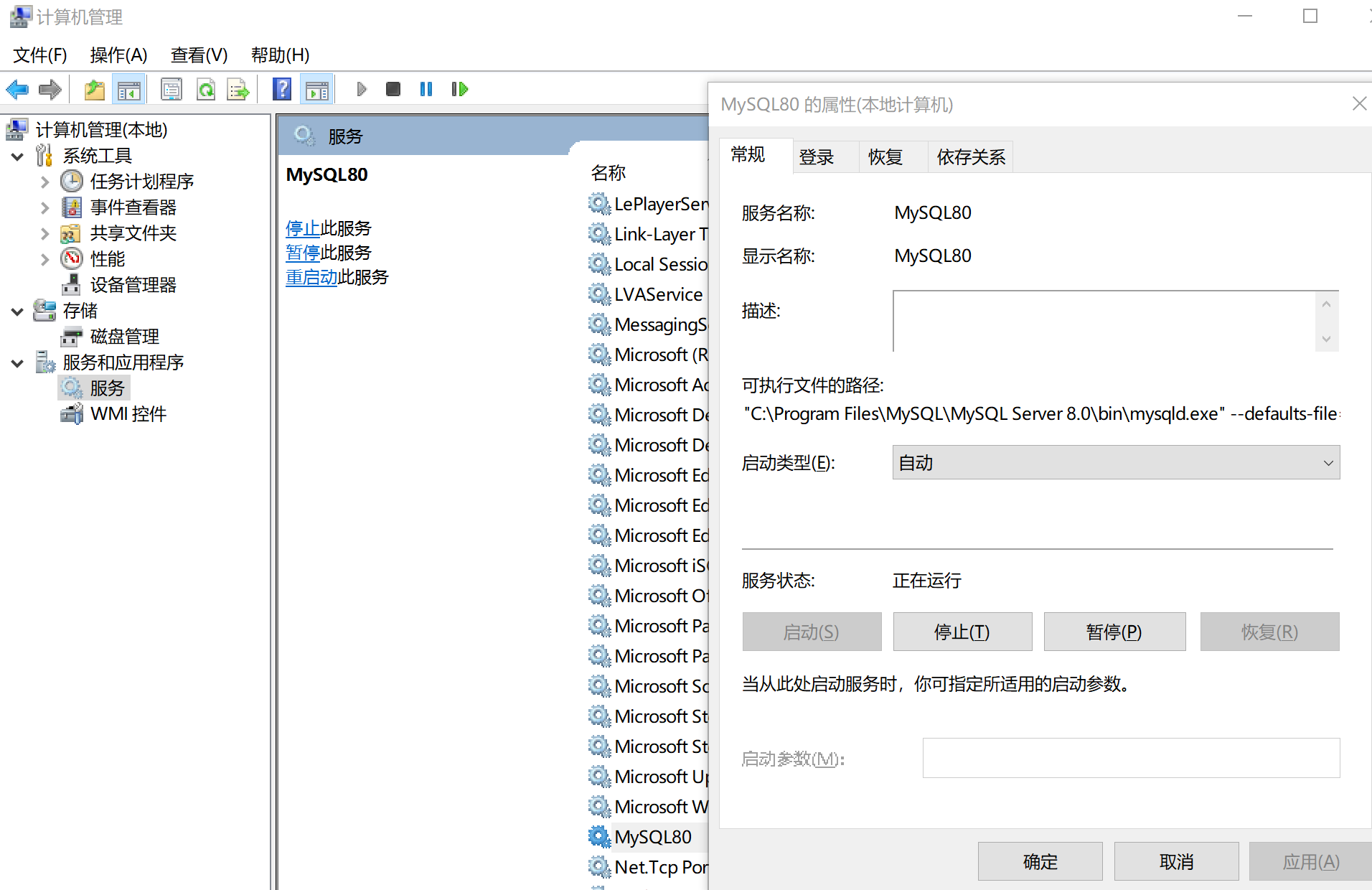The width and height of the screenshot is (1372, 890).
Task: Click the 停止 this service link
Action: coord(302,229)
